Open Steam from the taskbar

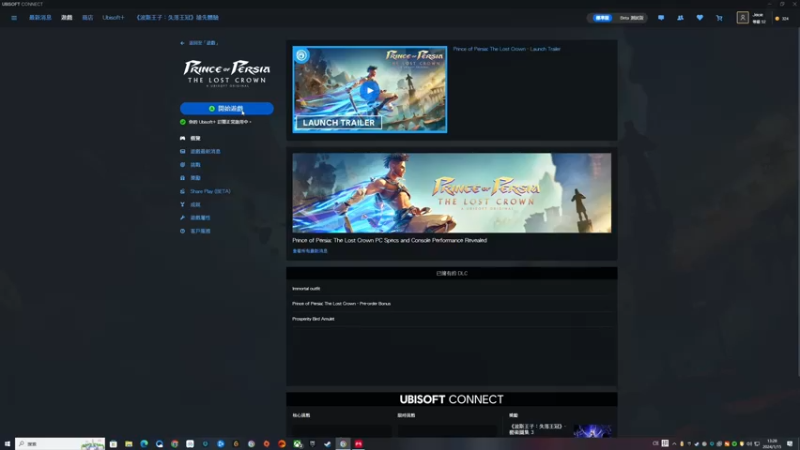(328, 444)
